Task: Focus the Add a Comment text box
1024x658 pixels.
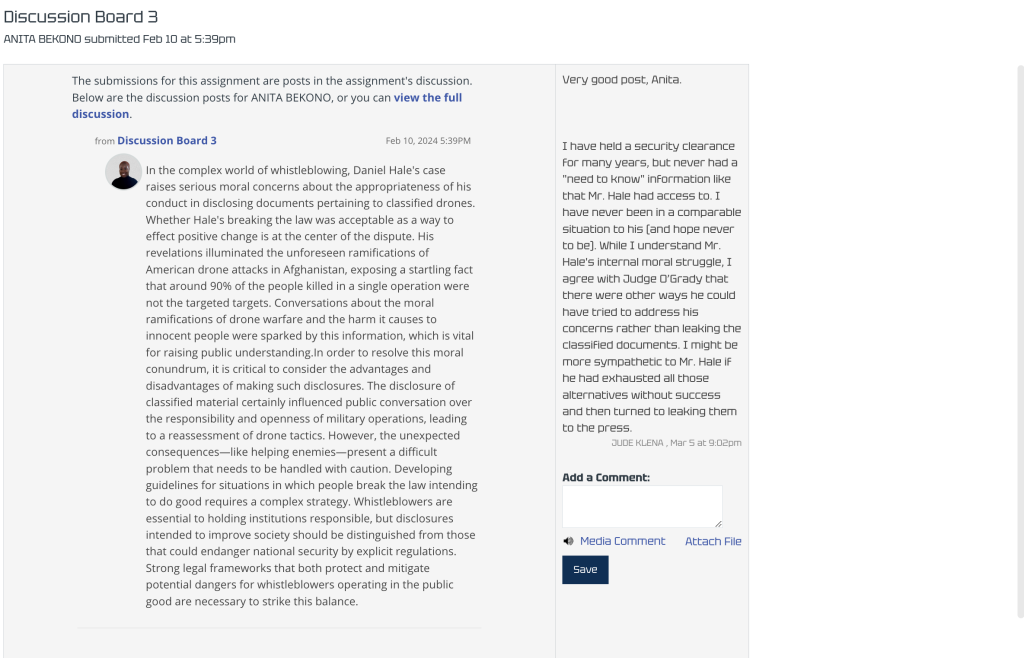Action: coord(642,506)
